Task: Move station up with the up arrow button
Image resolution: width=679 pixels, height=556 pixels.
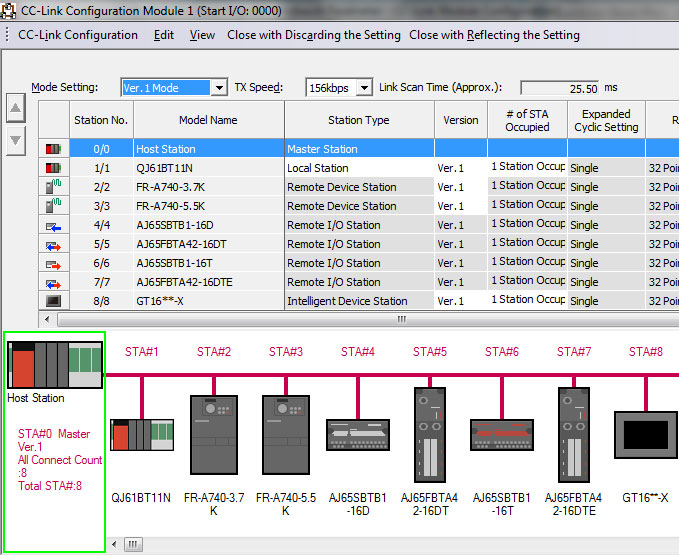Action: (16, 107)
